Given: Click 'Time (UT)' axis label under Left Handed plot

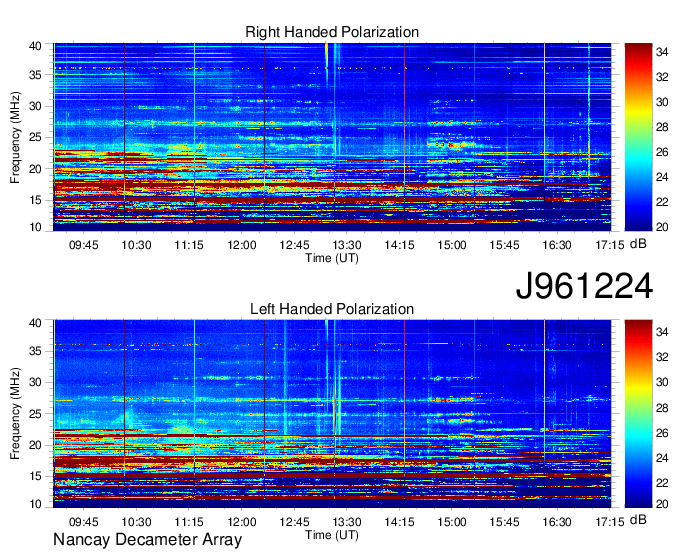Looking at the screenshot, I should click(332, 535).
